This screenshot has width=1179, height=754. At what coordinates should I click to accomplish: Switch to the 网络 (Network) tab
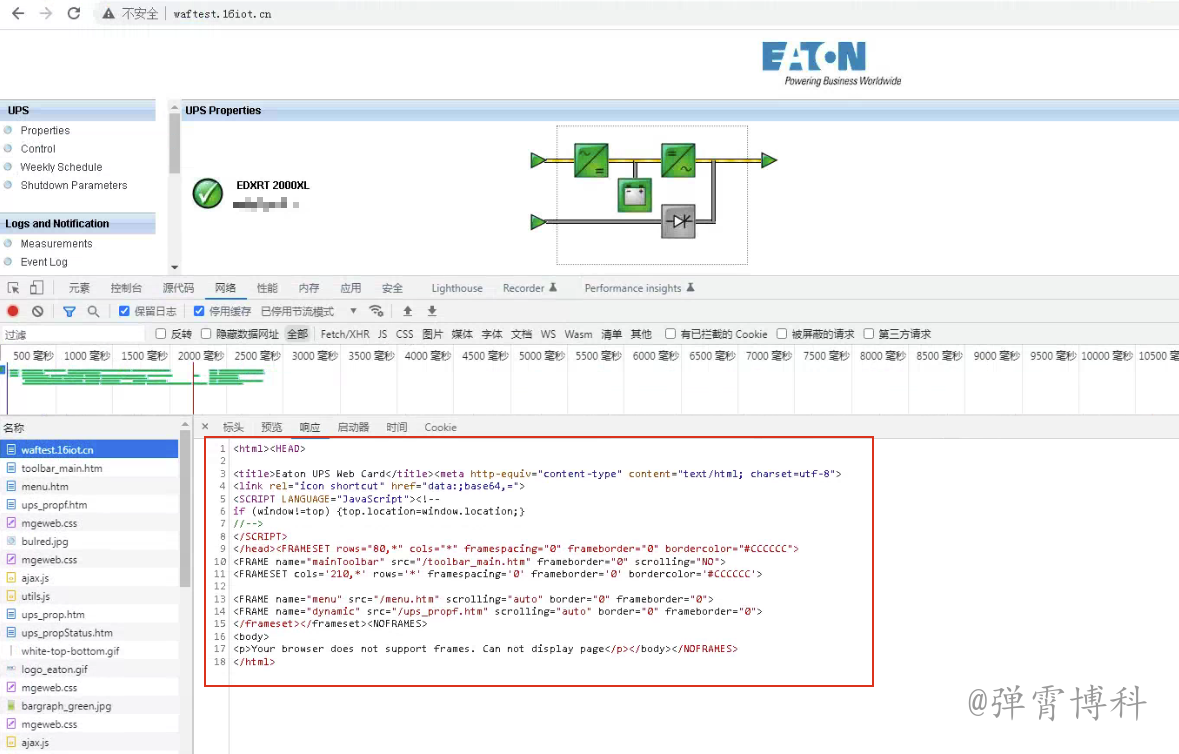pos(225,288)
